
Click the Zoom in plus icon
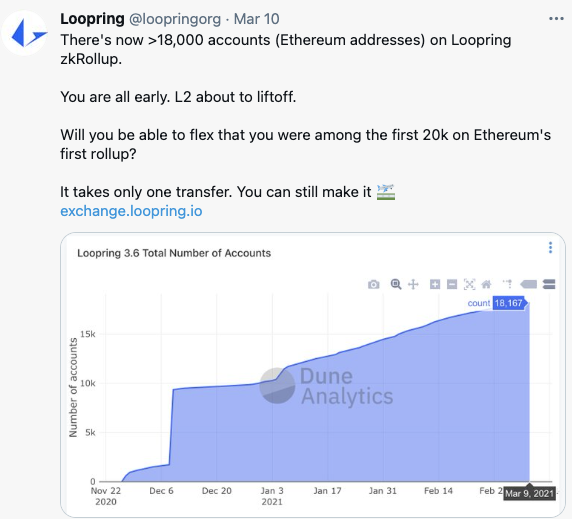(x=435, y=284)
